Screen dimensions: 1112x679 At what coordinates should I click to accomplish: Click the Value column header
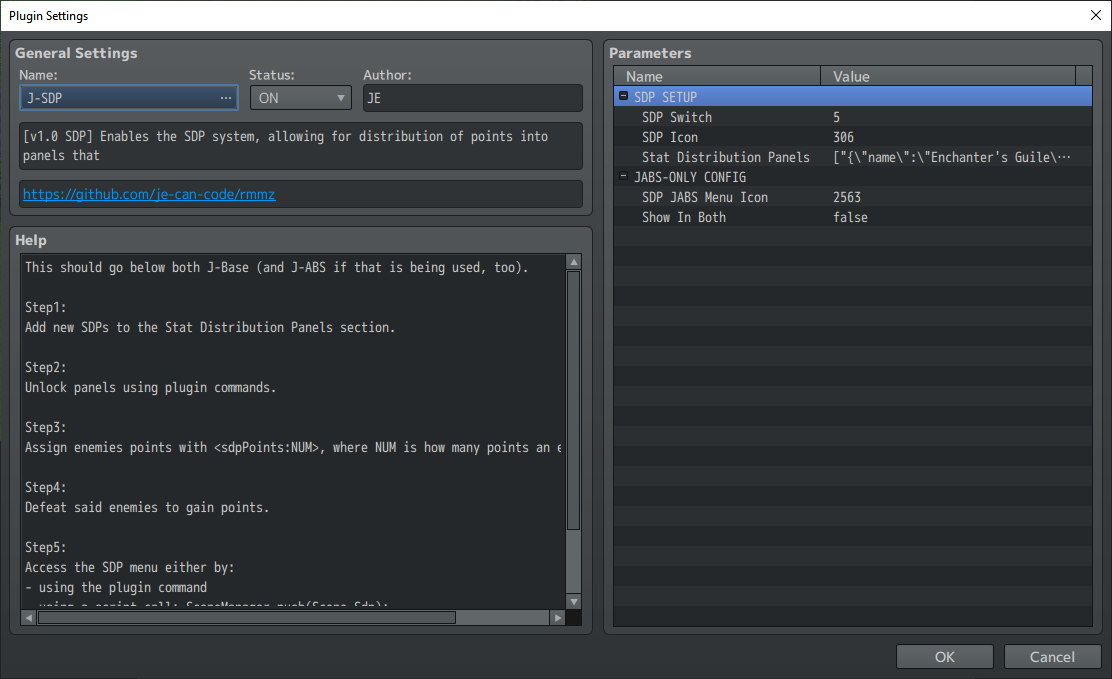[x=948, y=76]
